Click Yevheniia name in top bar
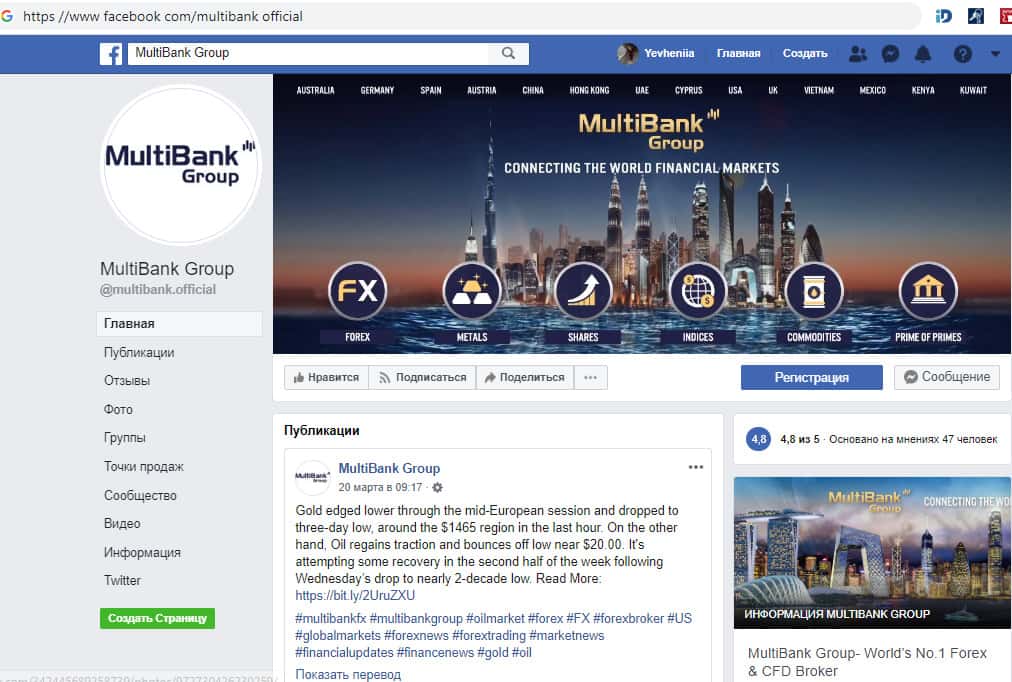The image size is (1012, 682). [x=669, y=54]
